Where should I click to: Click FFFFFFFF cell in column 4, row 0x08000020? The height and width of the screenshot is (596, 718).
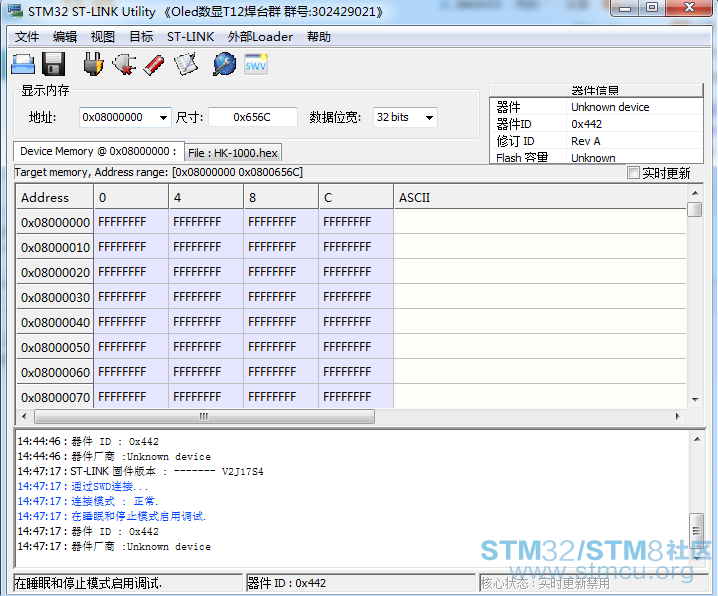[x=206, y=272]
